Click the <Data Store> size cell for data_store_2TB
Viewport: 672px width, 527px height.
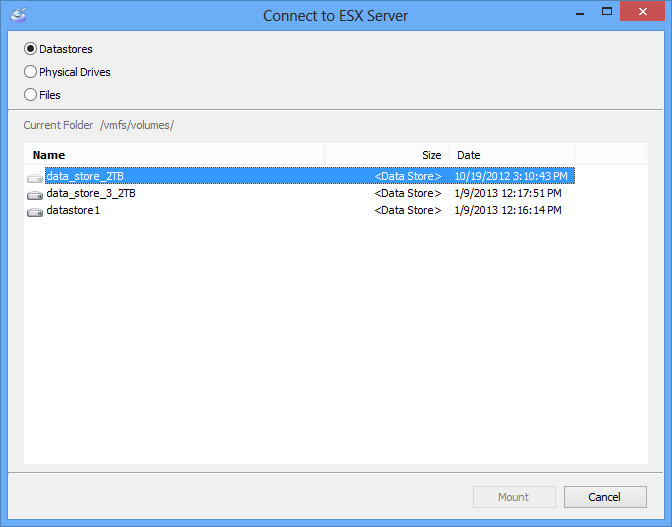[x=408, y=176]
